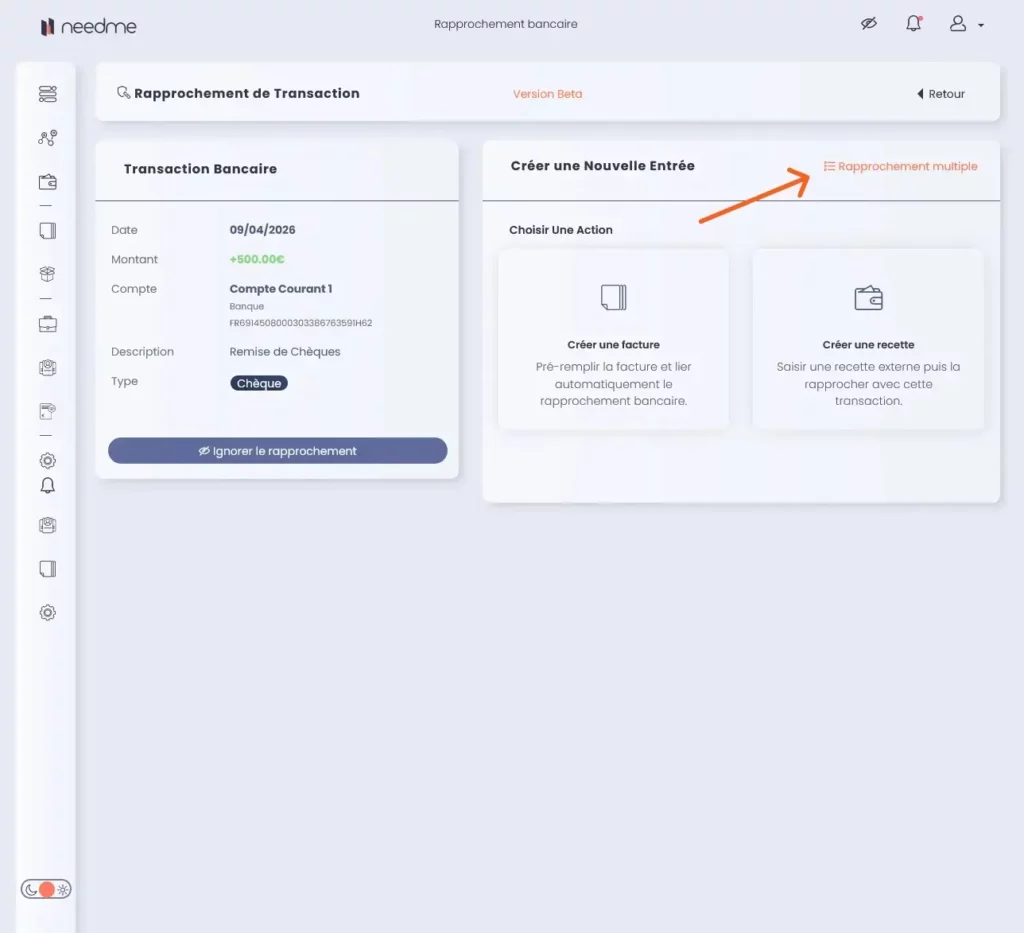The width and height of the screenshot is (1024, 933).
Task: Open the box package icon in sidebar
Action: (x=47, y=274)
